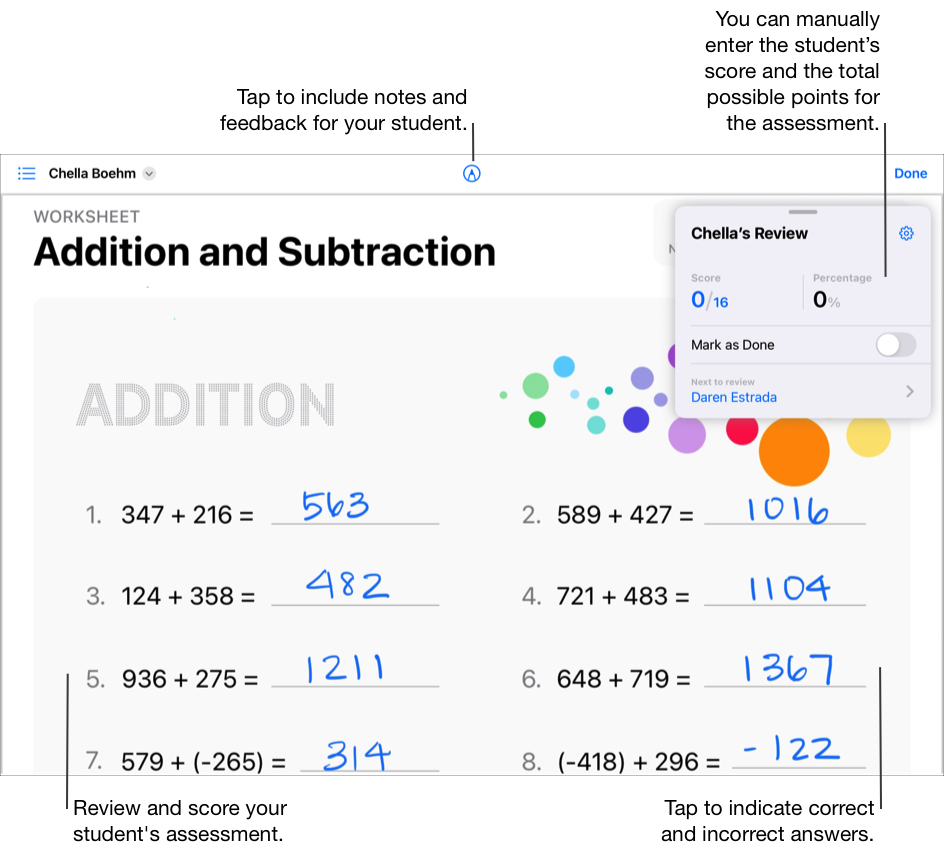This screenshot has width=944, height=852.
Task: Tap the review card drag handle
Action: (x=803, y=212)
